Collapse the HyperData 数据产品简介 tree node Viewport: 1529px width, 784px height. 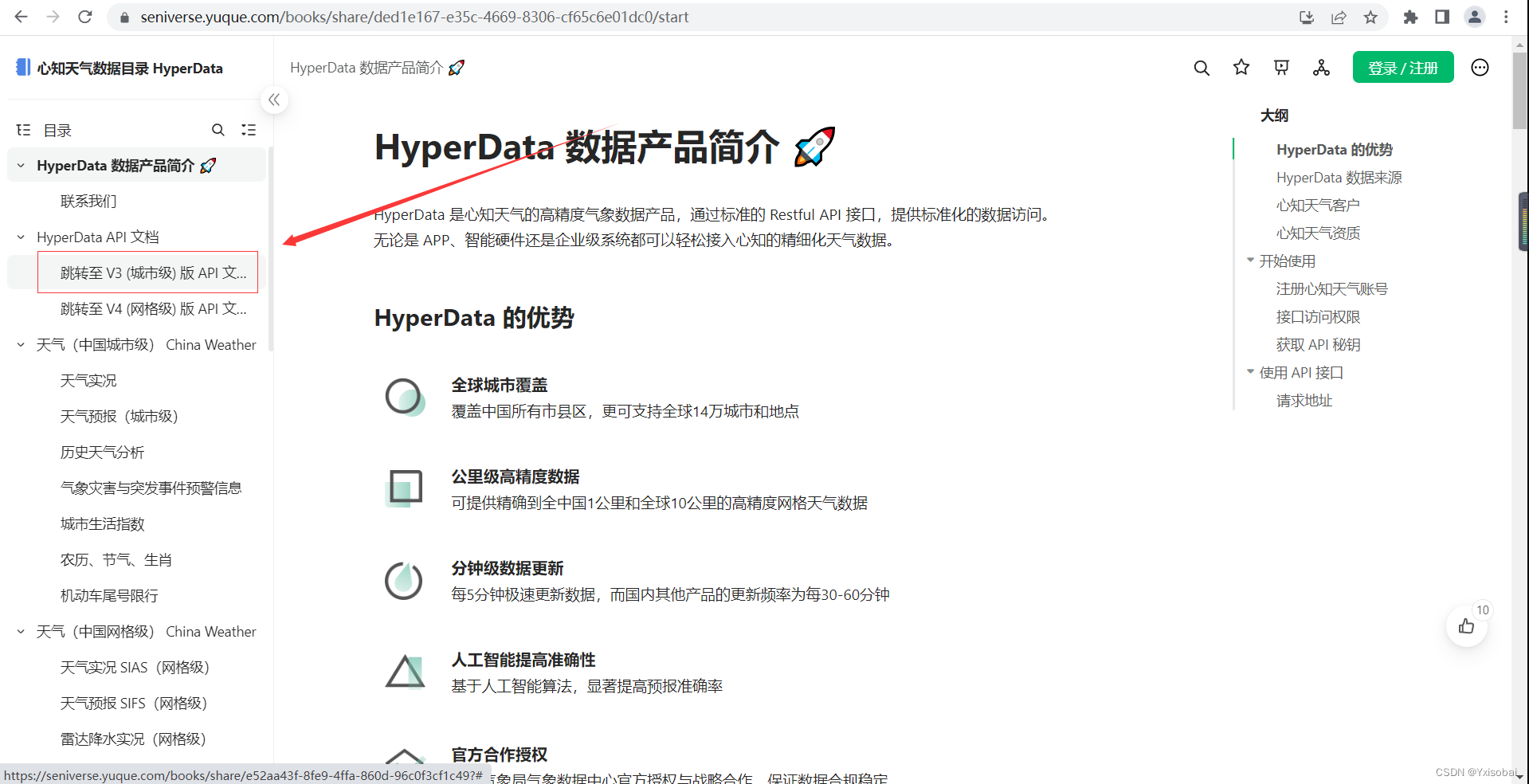(21, 166)
